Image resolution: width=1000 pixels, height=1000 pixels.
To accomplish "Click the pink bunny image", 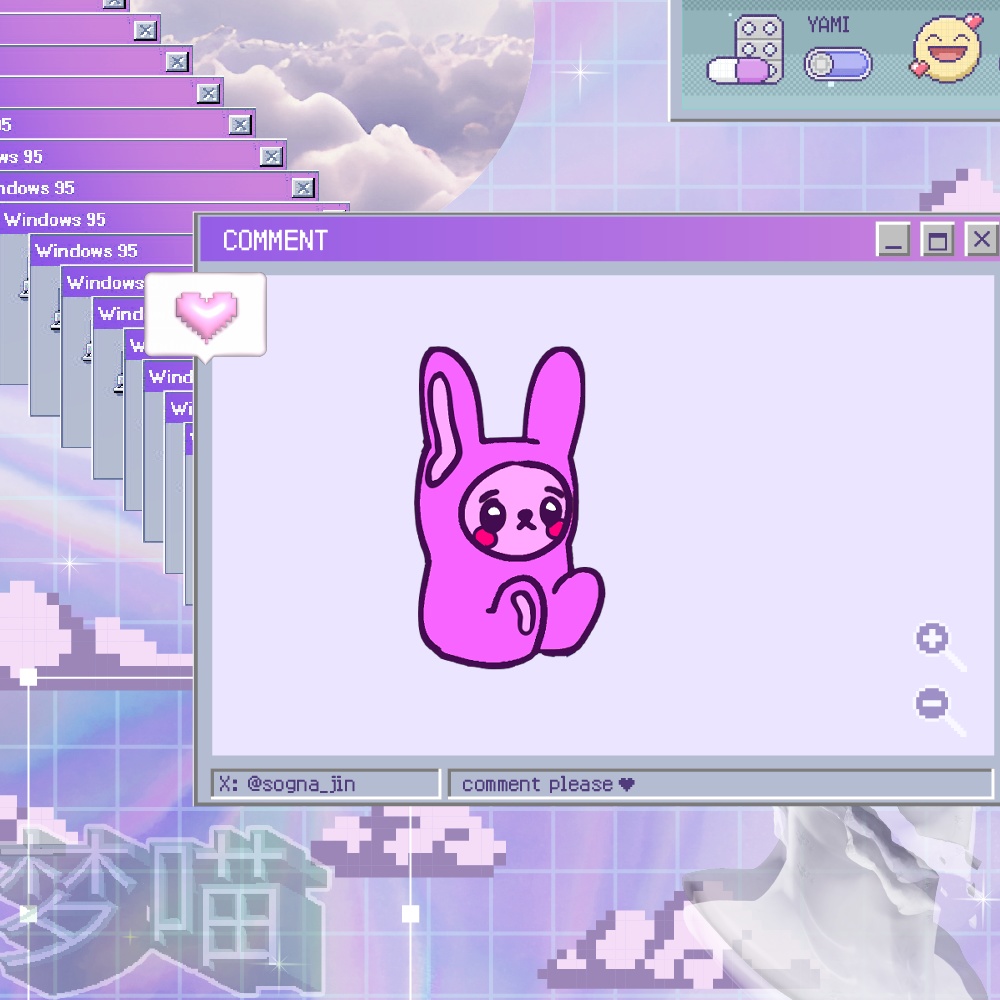I will (509, 507).
